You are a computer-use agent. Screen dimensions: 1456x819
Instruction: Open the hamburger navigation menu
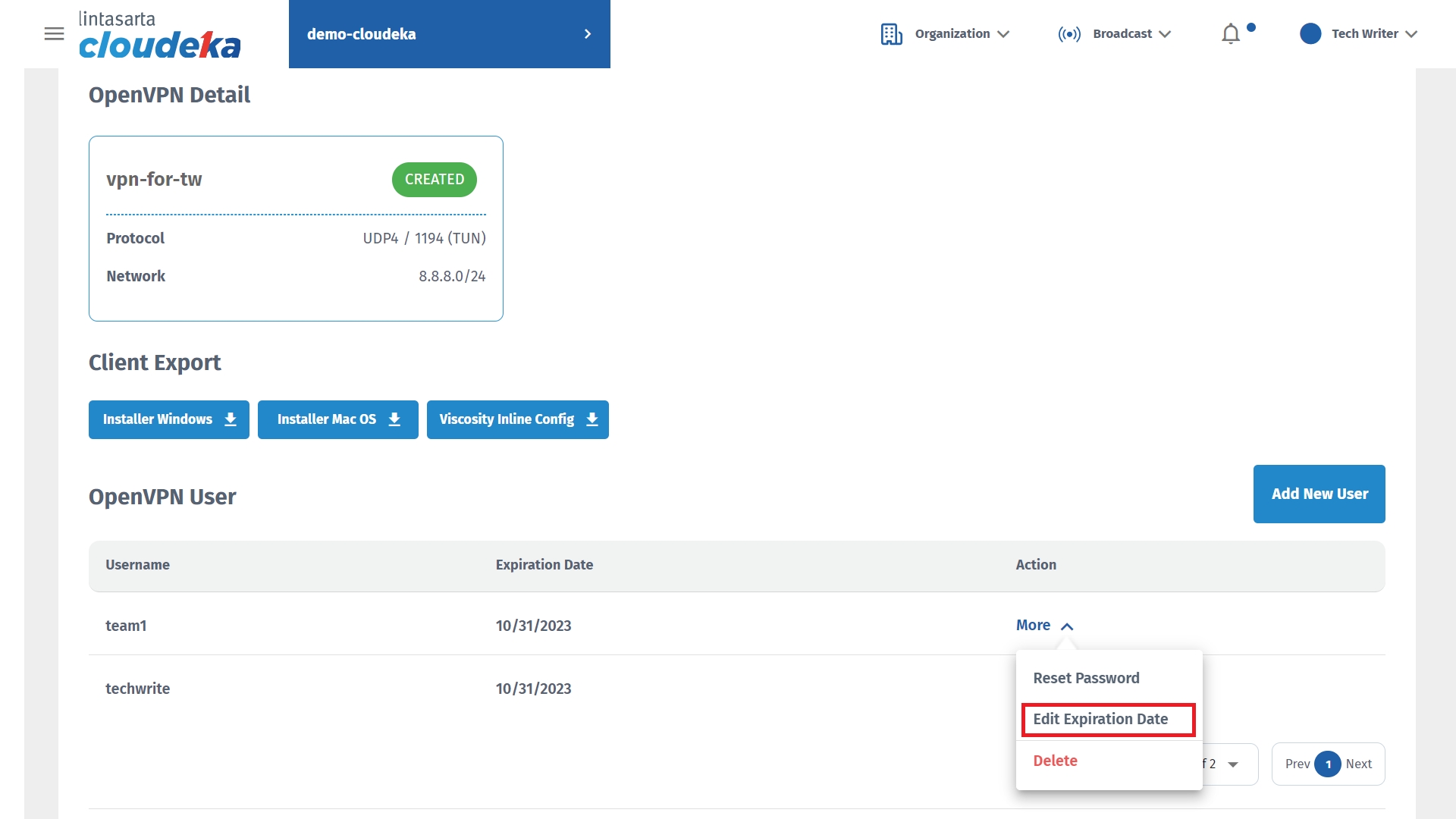pyautogui.click(x=54, y=33)
